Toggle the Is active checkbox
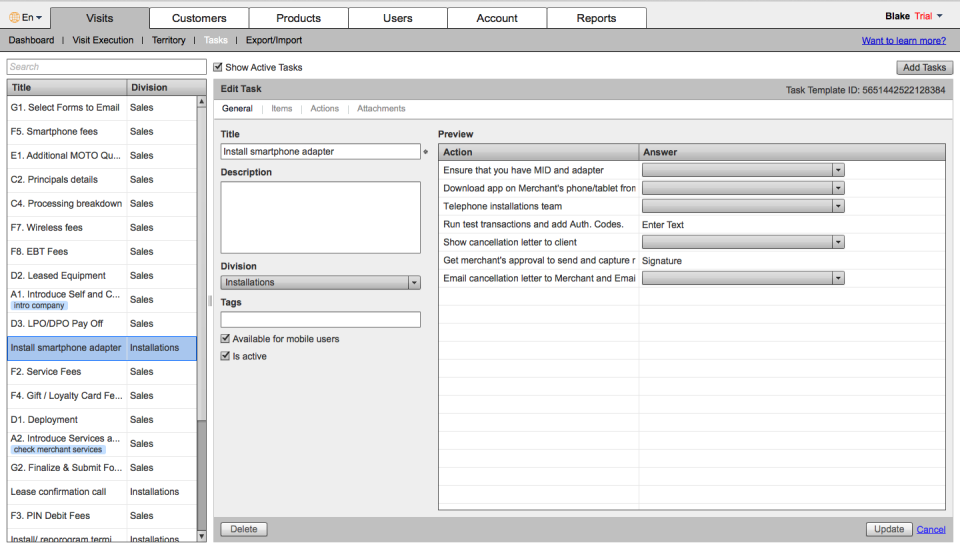This screenshot has width=960, height=549. click(x=226, y=356)
